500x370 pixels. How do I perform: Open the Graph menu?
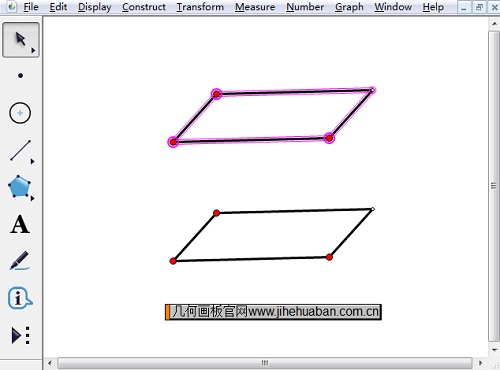(x=349, y=7)
